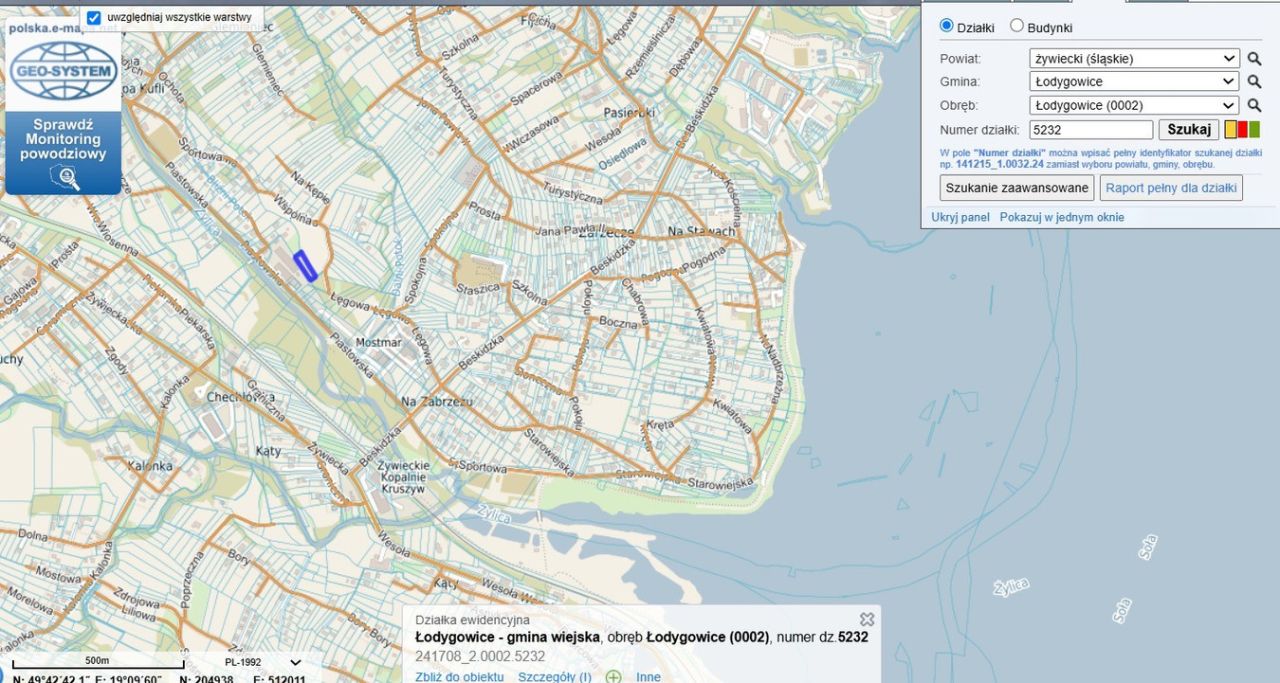Viewport: 1280px width, 683px height.
Task: Click parcel ID 241708_2.0002.5232 text
Action: coord(479,656)
